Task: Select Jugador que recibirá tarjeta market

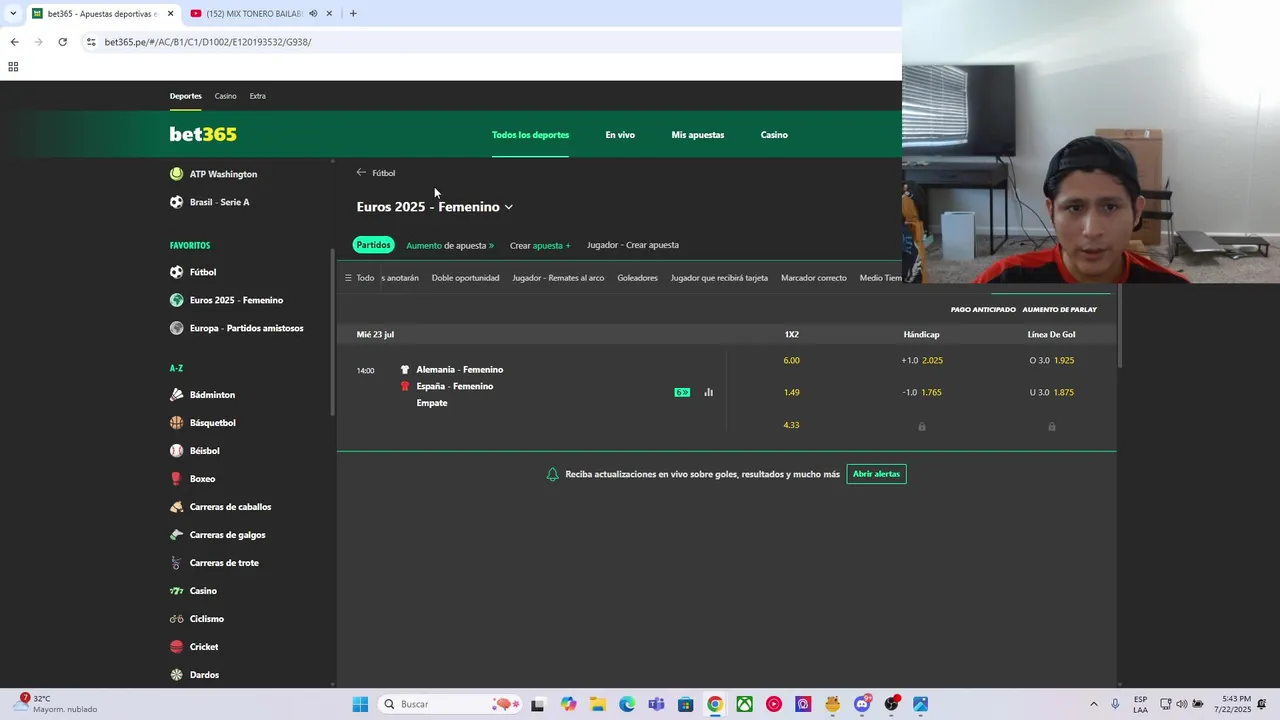Action: click(x=719, y=278)
